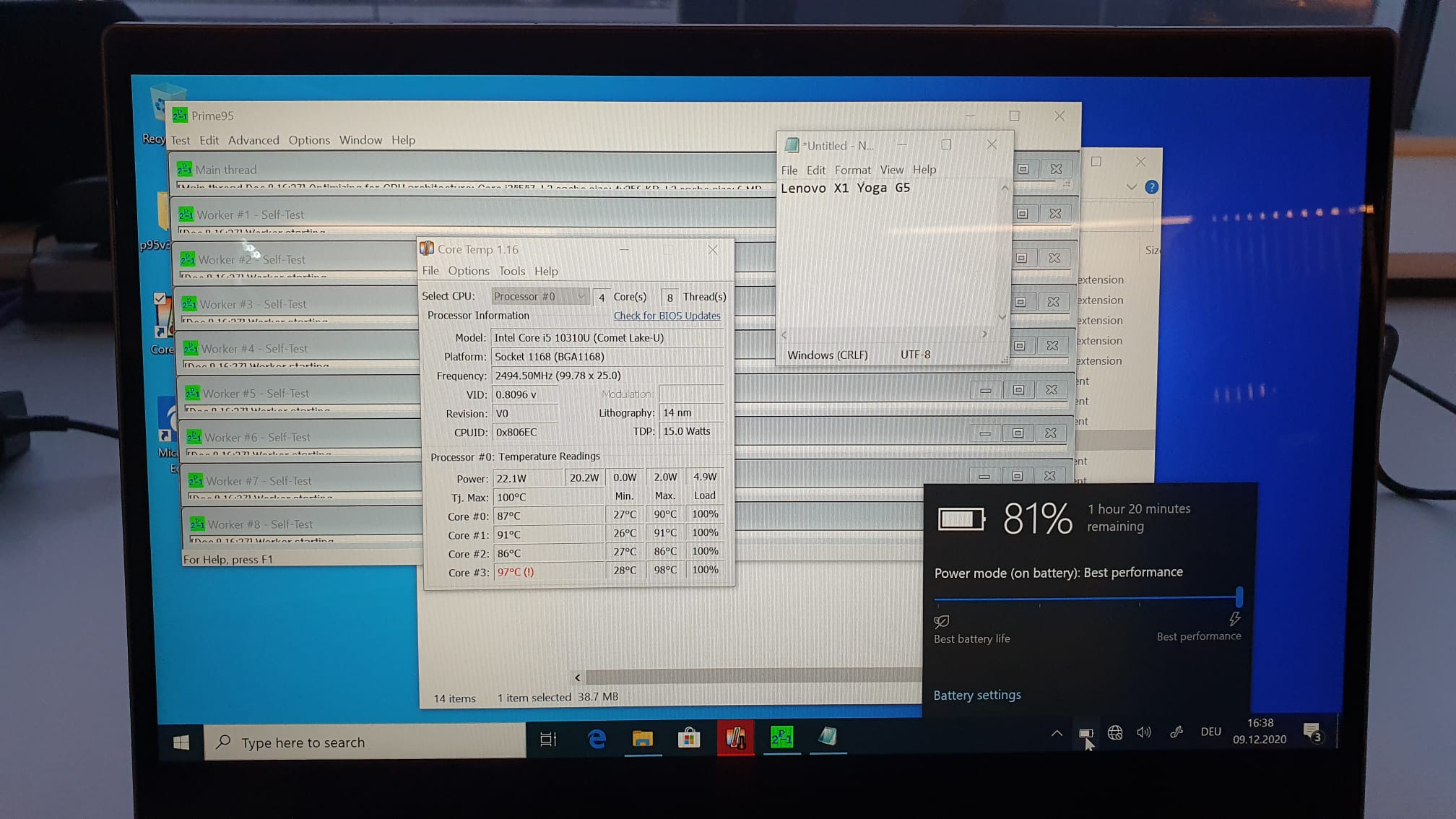Open the Tools menu in Core Temp
Screen dimensions: 1456x819
pos(511,271)
